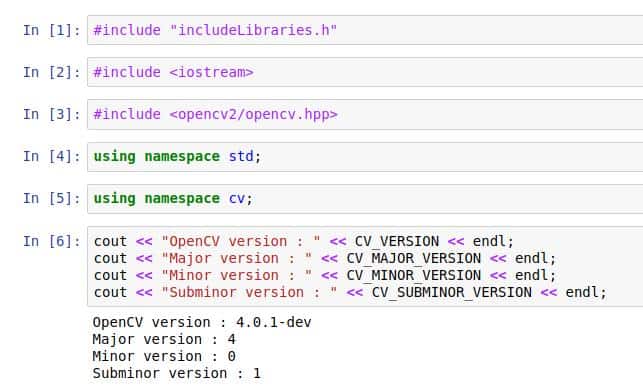This screenshot has height=389, width=643.
Task: Click the 'In [2]:' prompt label
Action: 52,73
